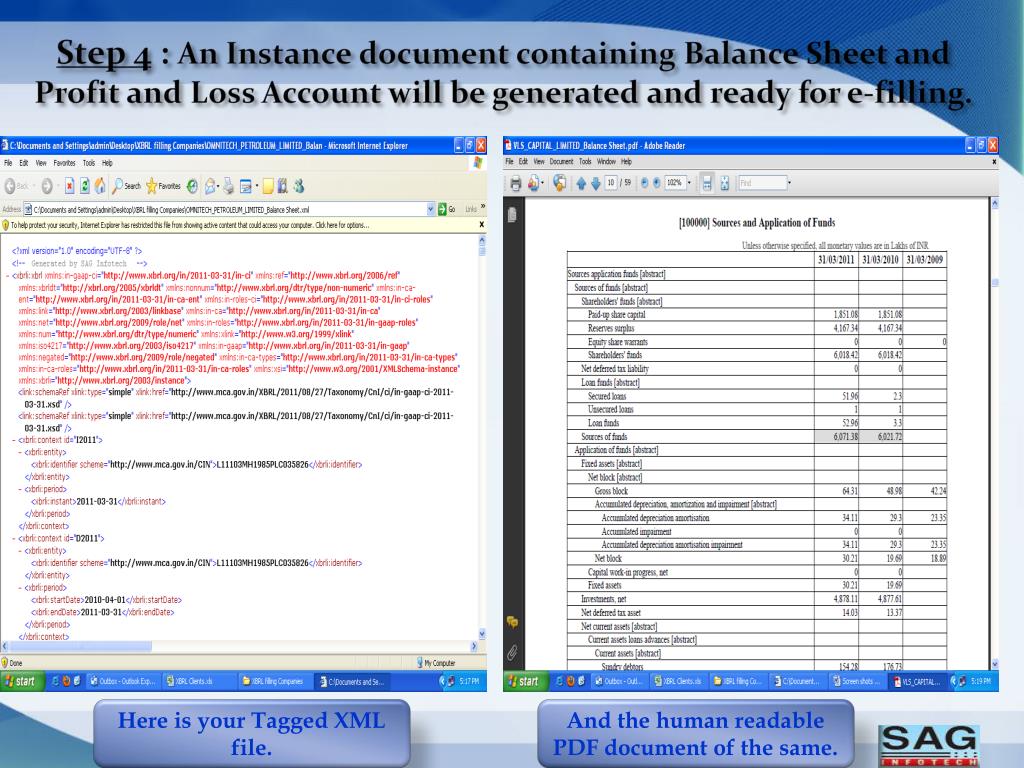Collapse the root xbrli:xbrl node
The width and height of the screenshot is (1024, 768).
pos(7,276)
